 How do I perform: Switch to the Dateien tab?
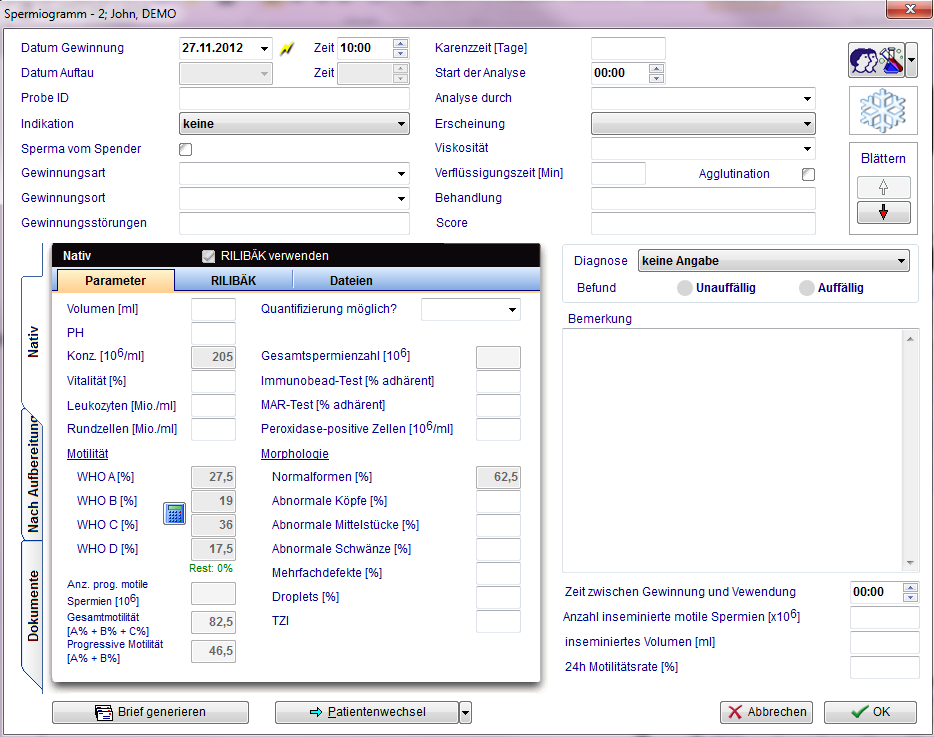pos(351,281)
